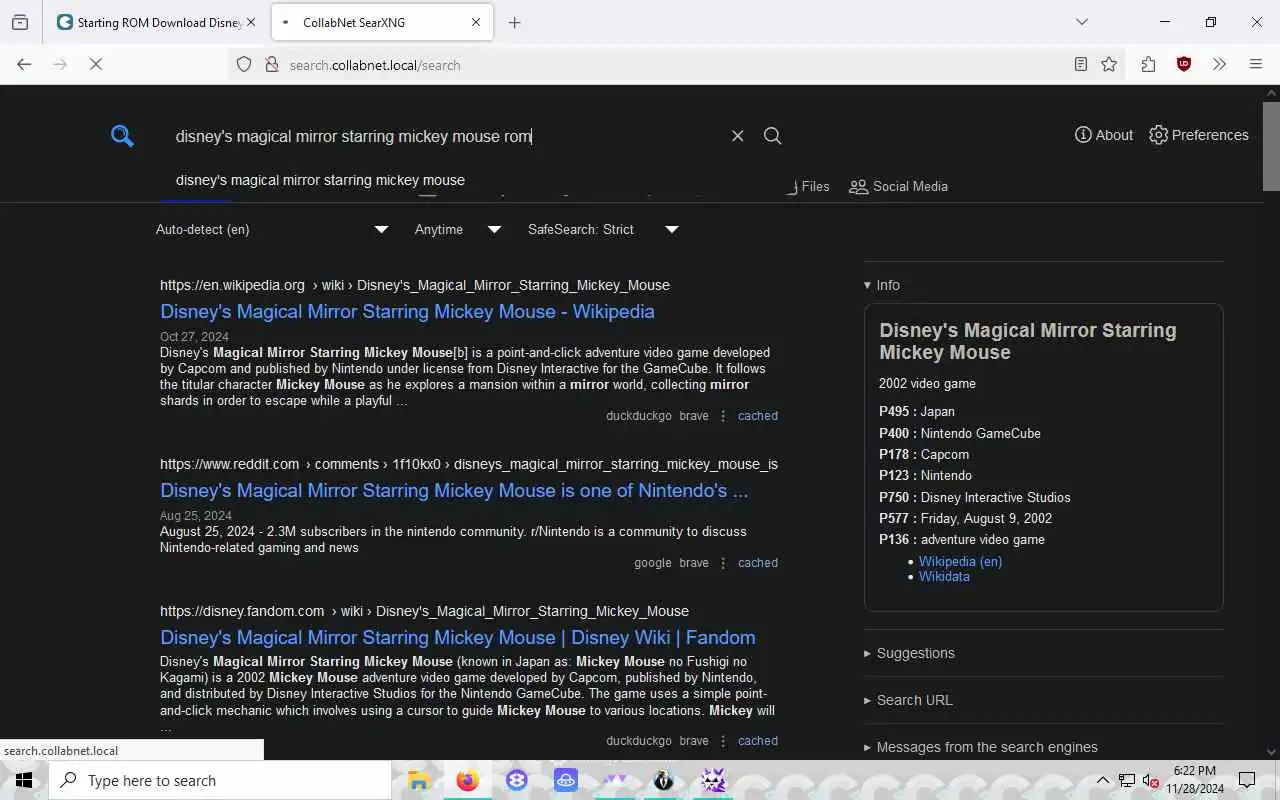Open the Disney Wiki Fandom result title
Image resolution: width=1280 pixels, height=800 pixels.
coord(458,637)
